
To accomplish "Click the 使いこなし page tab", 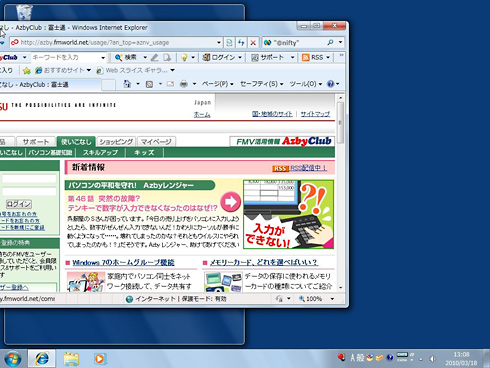I will point(76,142).
